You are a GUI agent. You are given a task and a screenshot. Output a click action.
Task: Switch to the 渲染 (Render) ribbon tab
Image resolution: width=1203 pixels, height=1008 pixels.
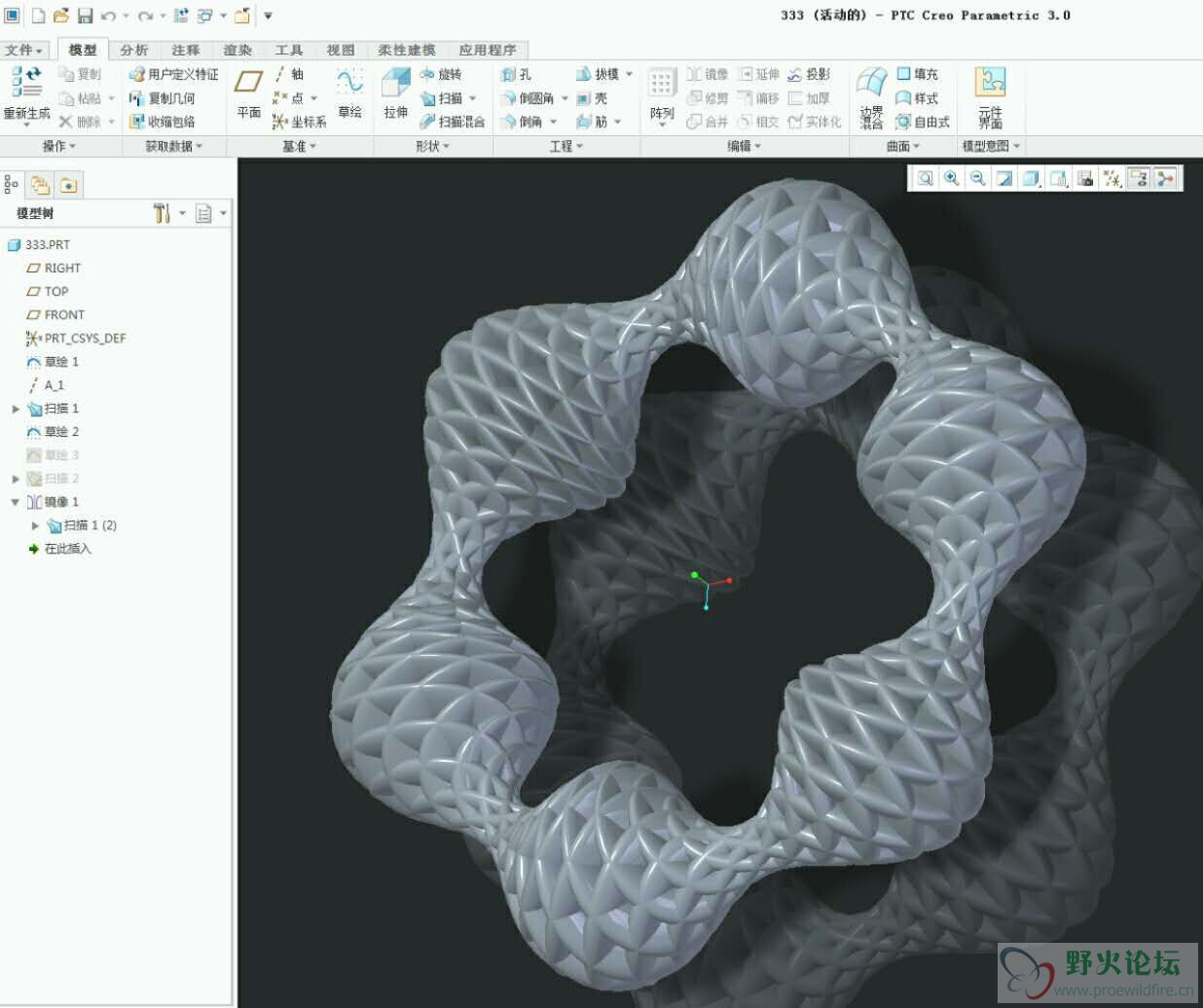click(237, 50)
